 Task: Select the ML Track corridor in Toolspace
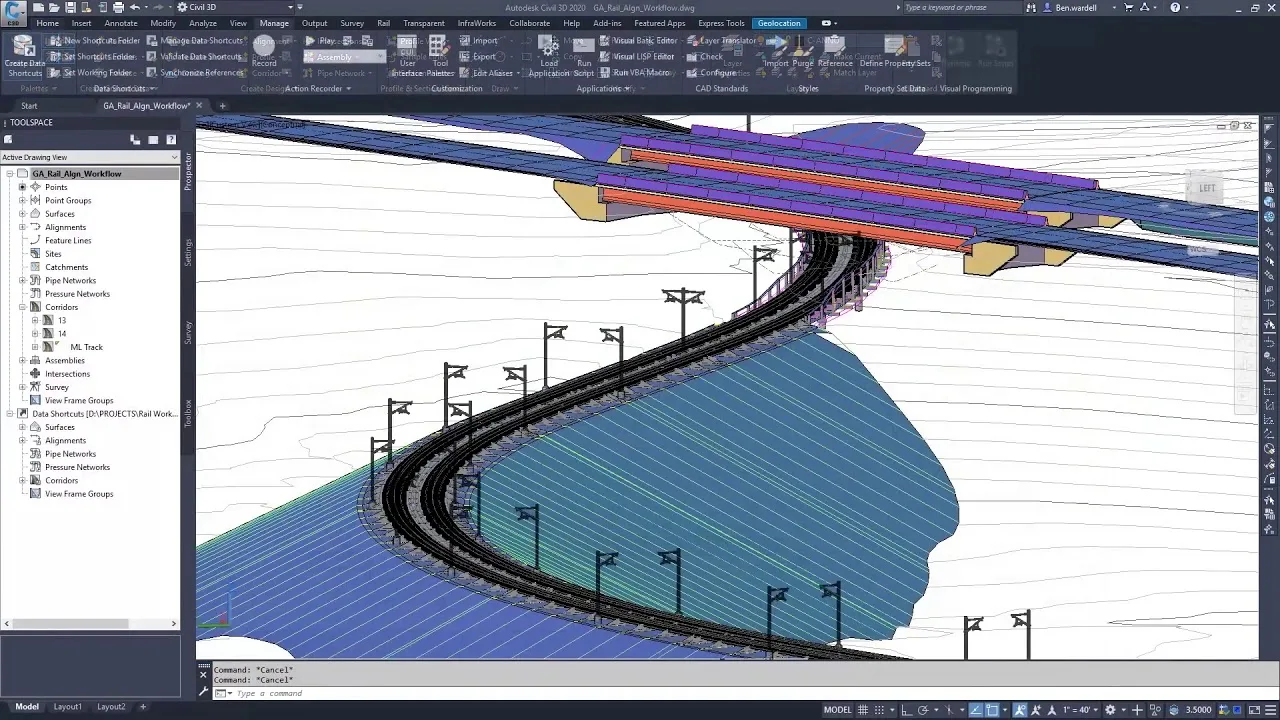[x=85, y=347]
